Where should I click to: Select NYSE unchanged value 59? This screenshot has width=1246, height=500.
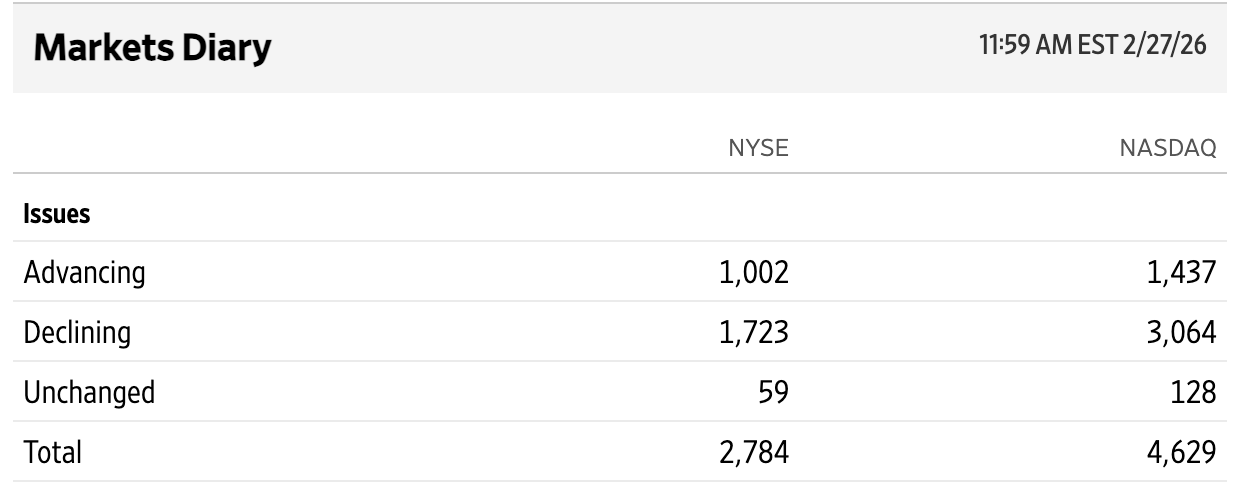click(x=772, y=392)
